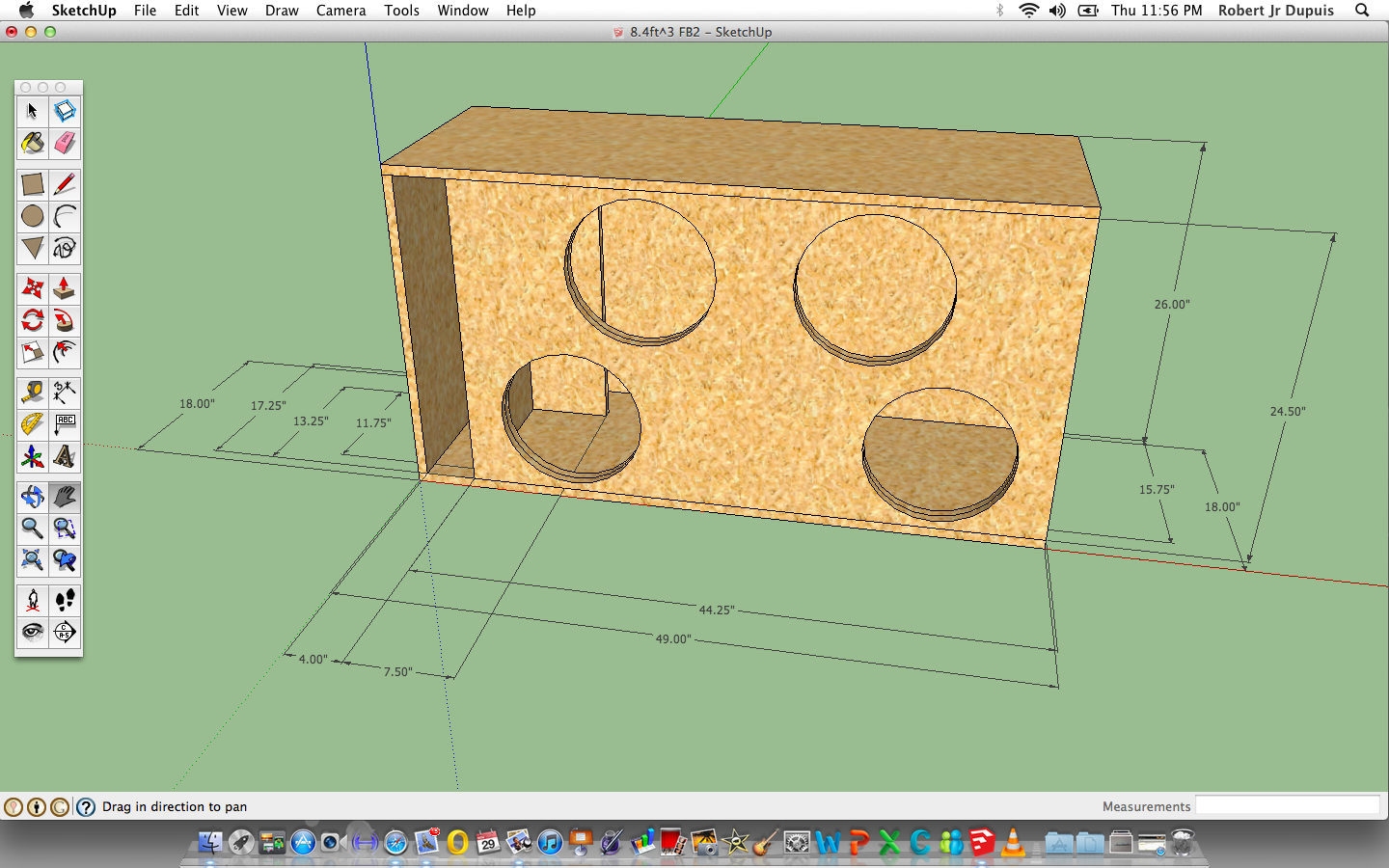This screenshot has width=1389, height=868.
Task: Pick the Section Plane tool
Action: click(x=65, y=633)
